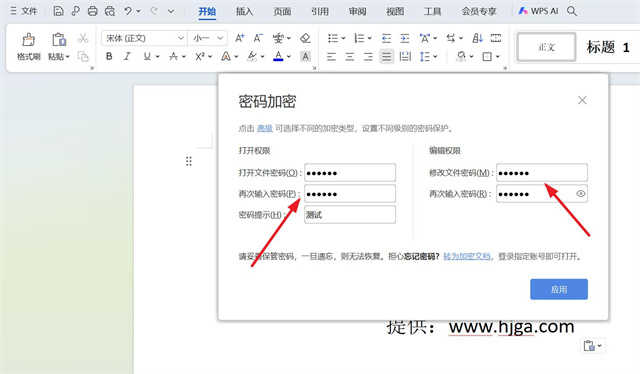
Task: Click the Print icon in quick access toolbar
Action: [93, 11]
